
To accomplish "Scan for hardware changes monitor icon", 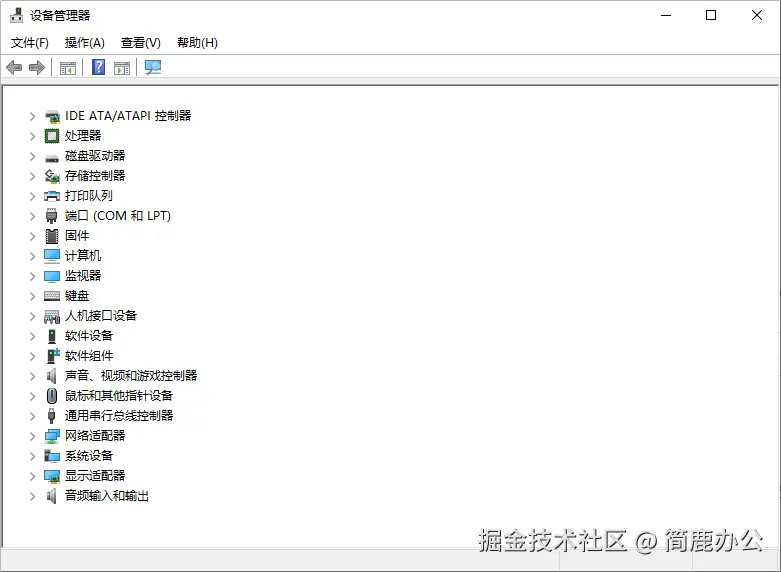I will click(x=153, y=67).
